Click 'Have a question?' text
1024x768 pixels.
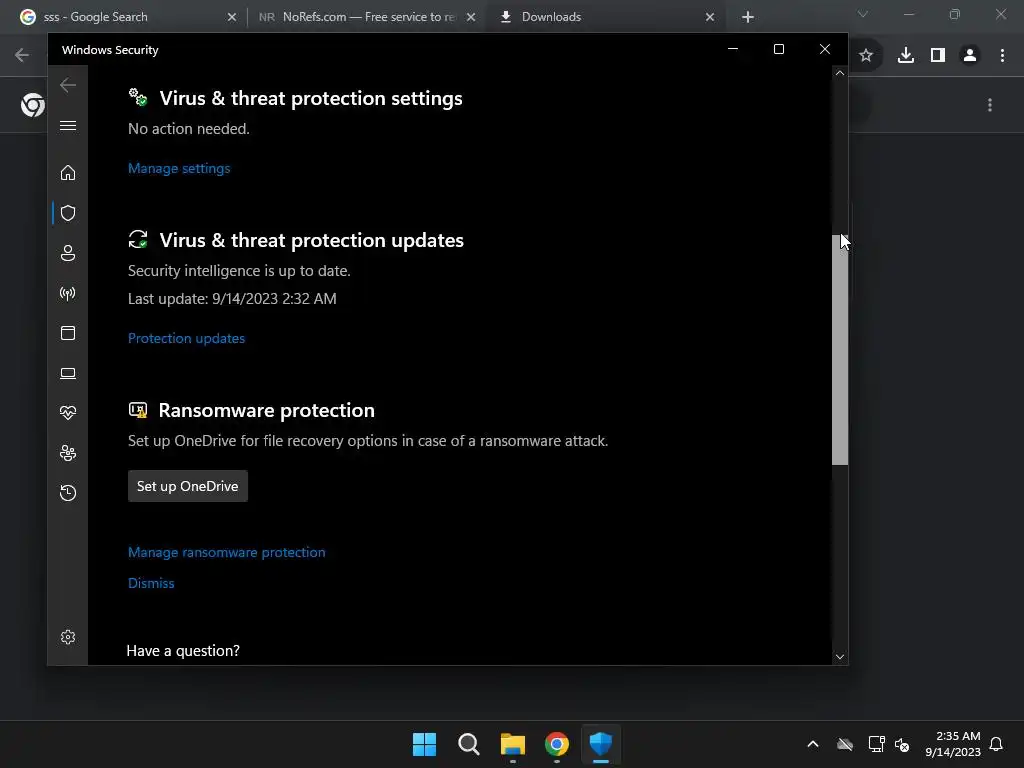[x=183, y=650]
